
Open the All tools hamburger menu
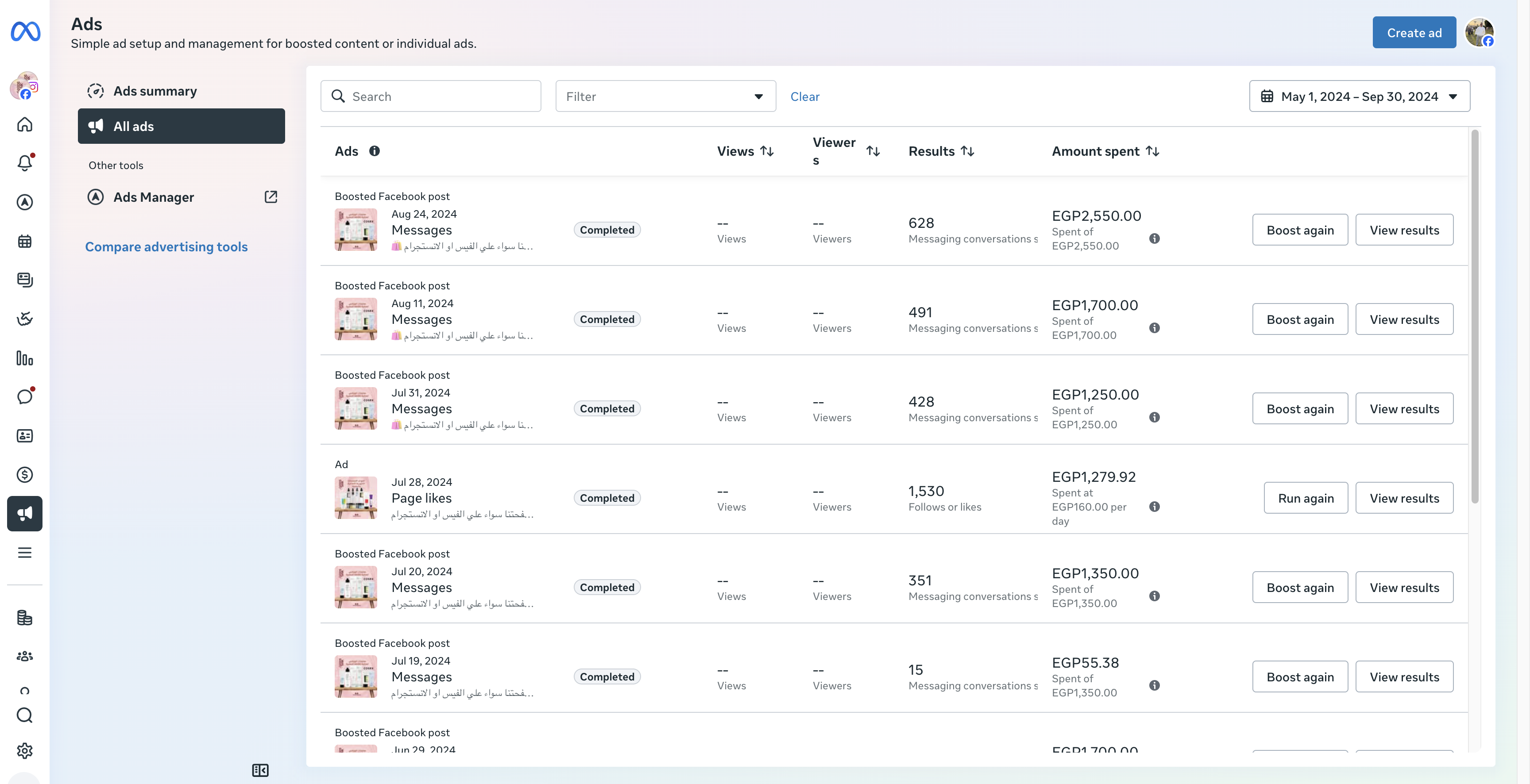tap(24, 553)
